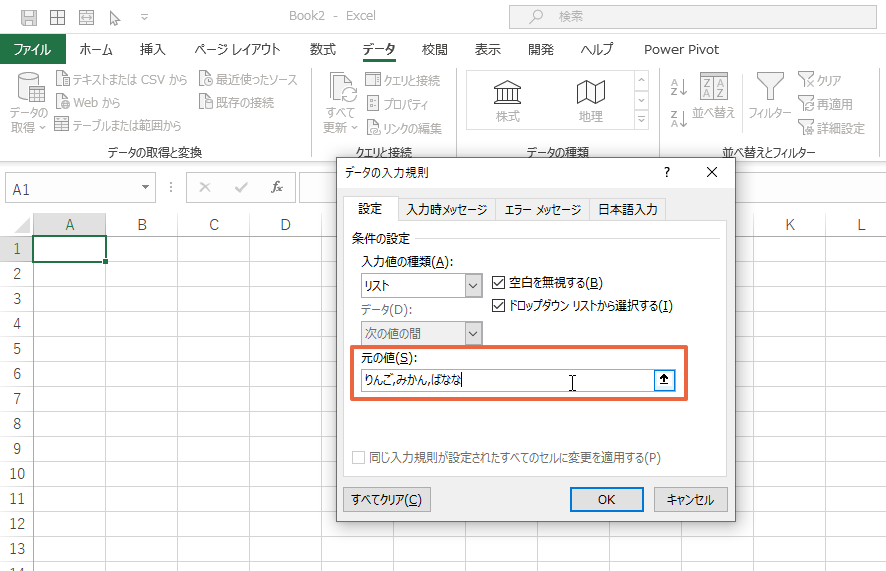This screenshot has height=571, width=886.
Task: Click the 元の値 source input field
Action: pos(507,380)
